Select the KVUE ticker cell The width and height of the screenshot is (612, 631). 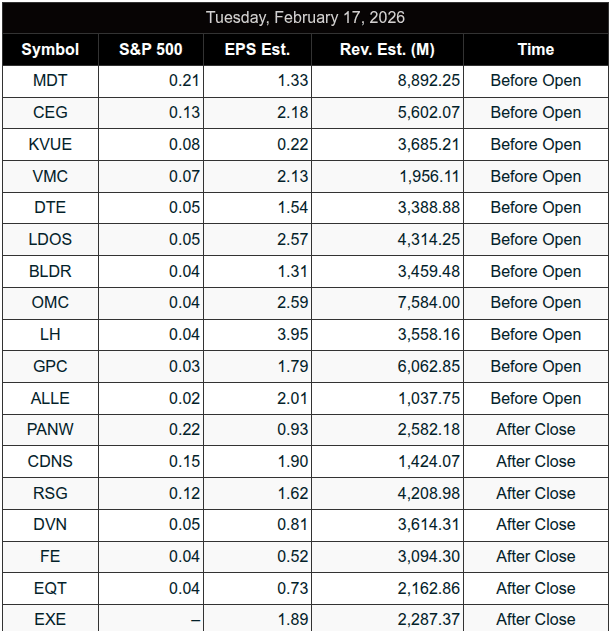50,144
